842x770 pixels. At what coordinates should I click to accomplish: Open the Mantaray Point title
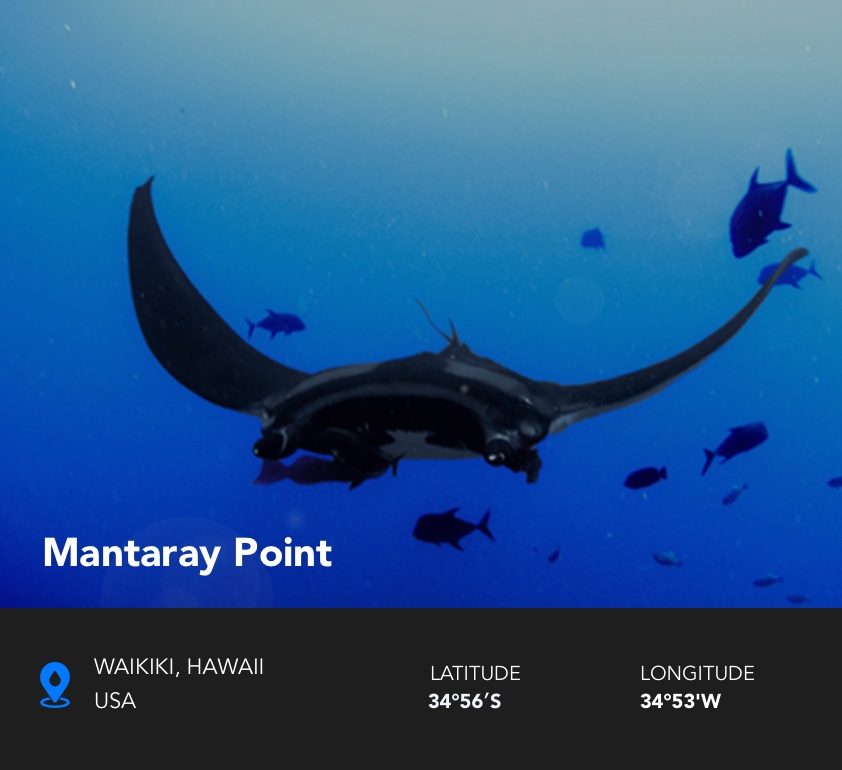tap(187, 554)
